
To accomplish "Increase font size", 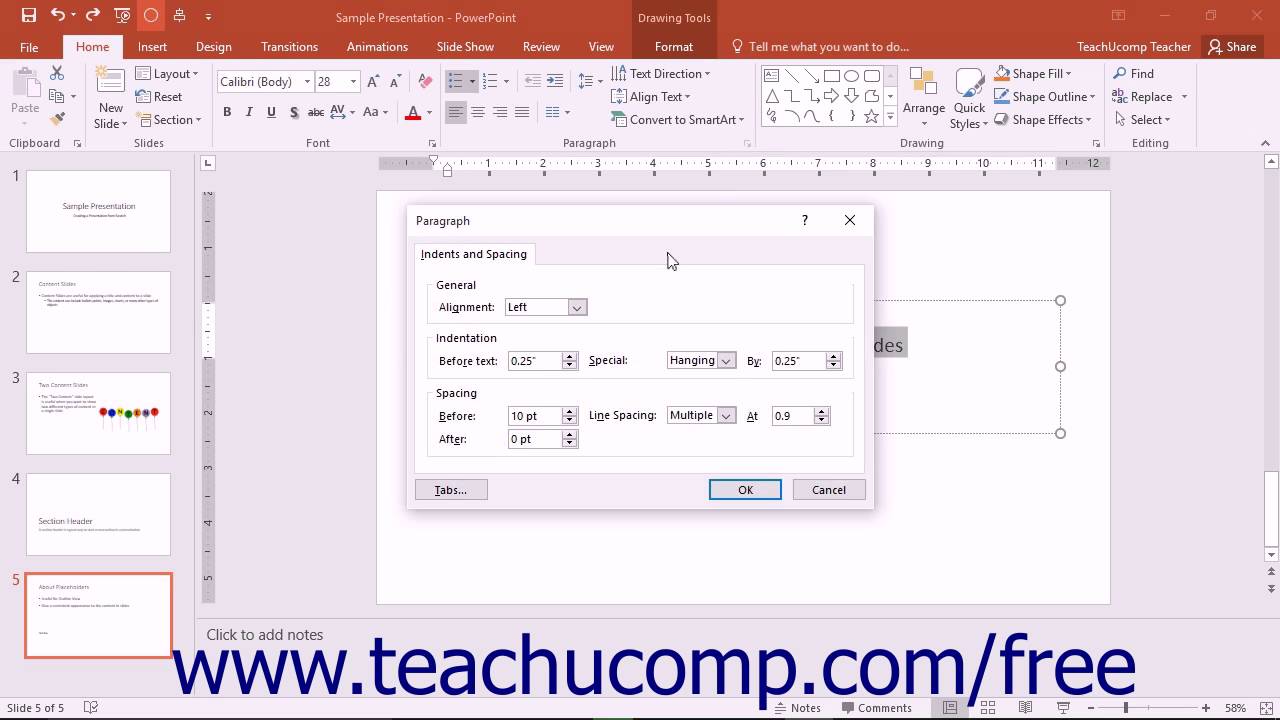I will (373, 82).
